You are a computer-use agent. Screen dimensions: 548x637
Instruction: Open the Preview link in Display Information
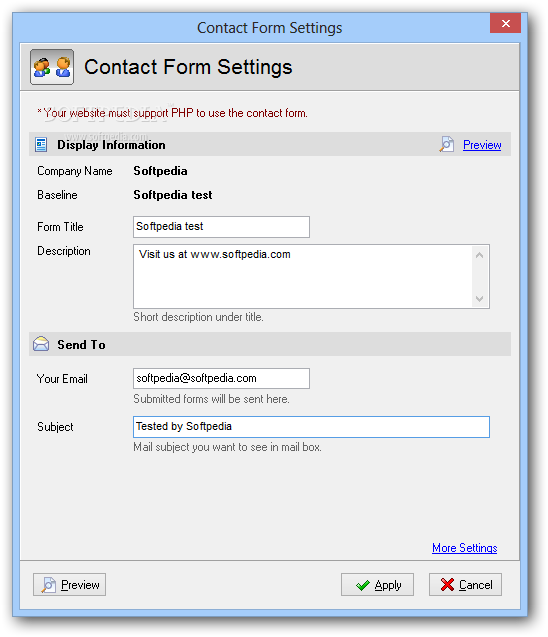click(482, 145)
